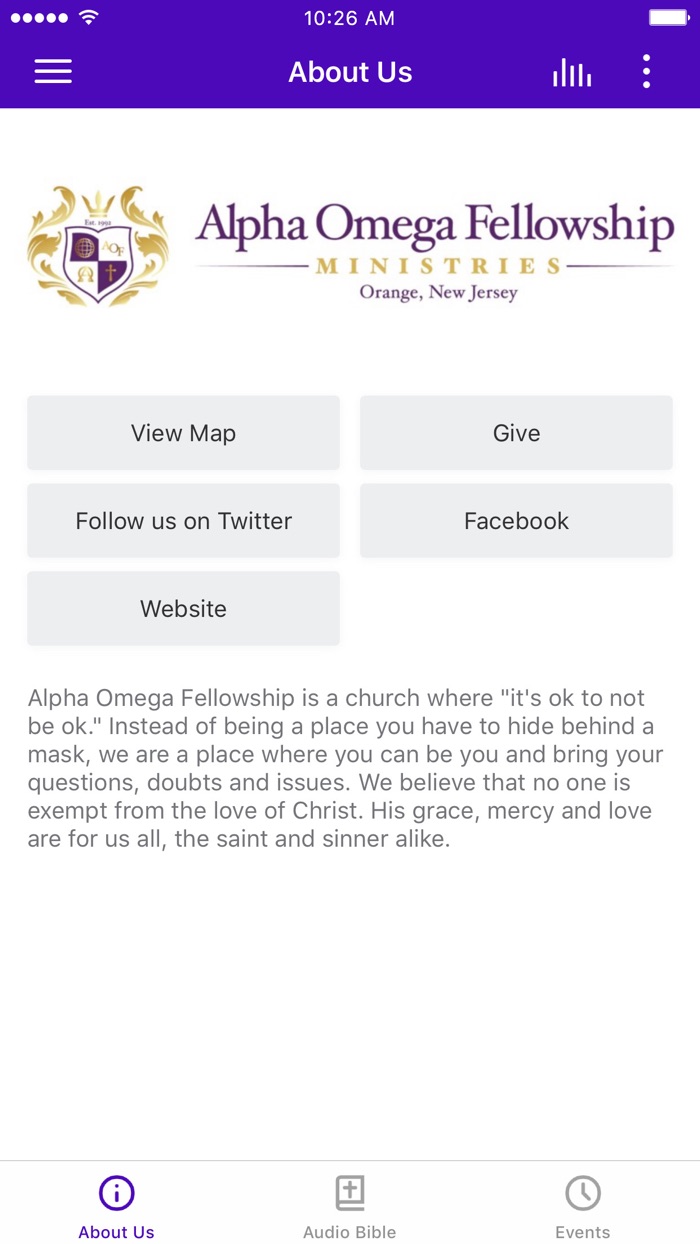Open the audio stats equalizer icon
The height and width of the screenshot is (1244, 700).
(571, 71)
